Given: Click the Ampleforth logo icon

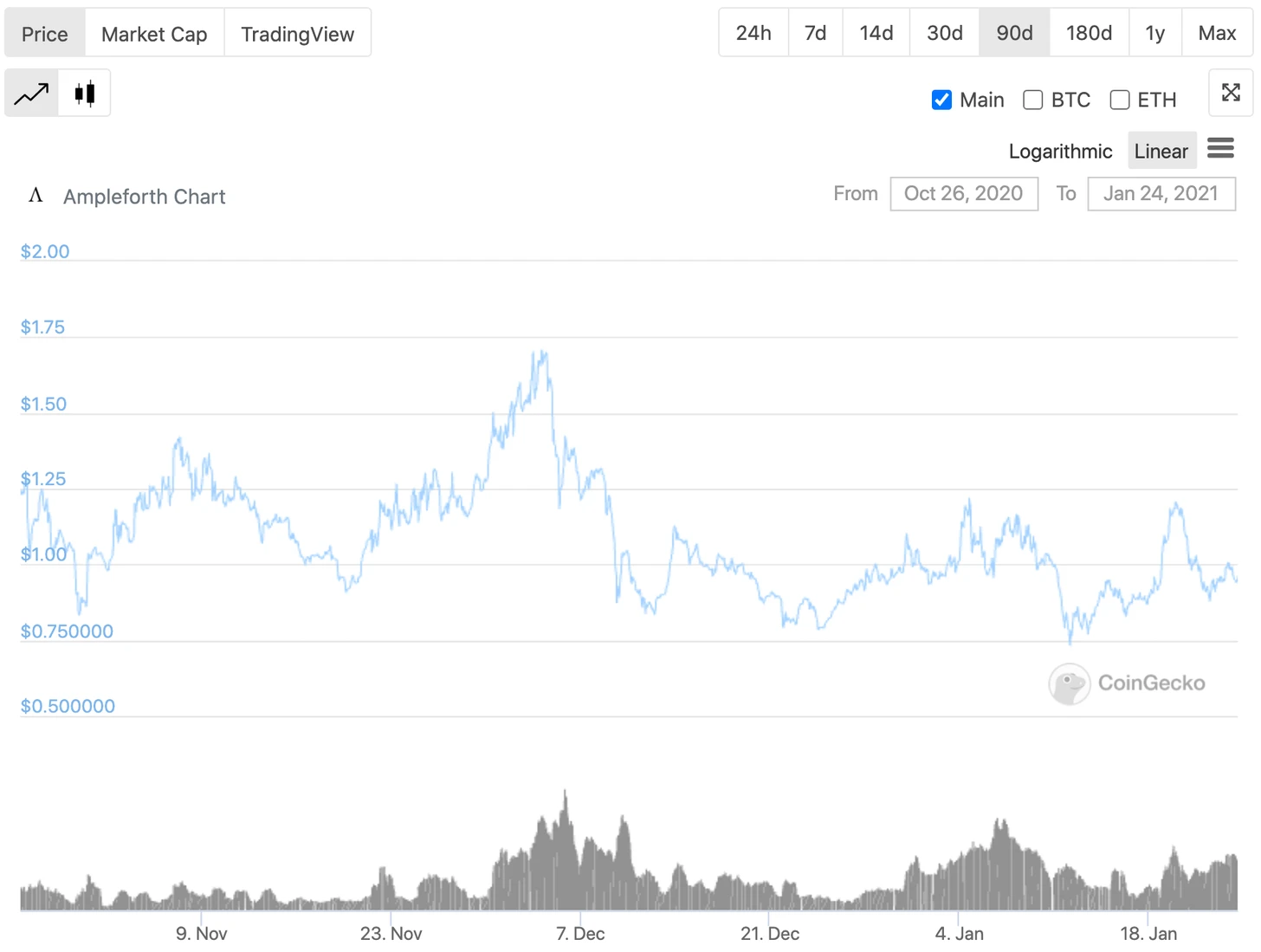Looking at the screenshot, I should click(x=36, y=195).
